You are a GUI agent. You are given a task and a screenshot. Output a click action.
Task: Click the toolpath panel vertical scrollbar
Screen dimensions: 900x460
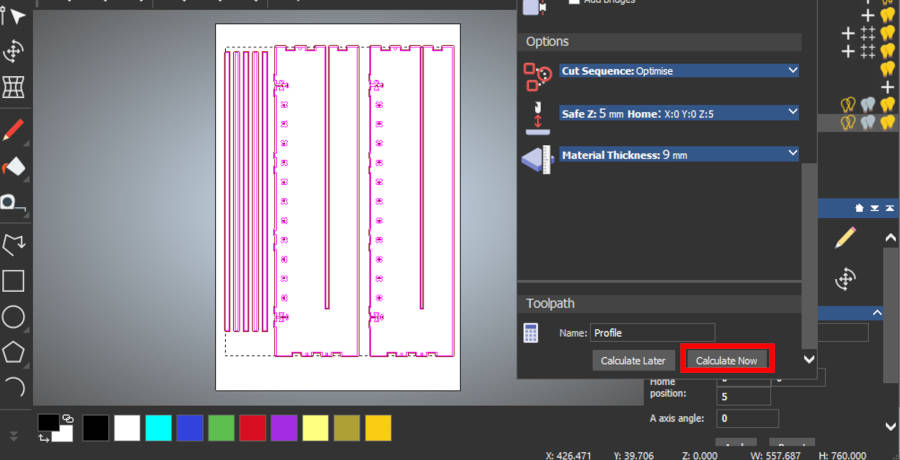(x=809, y=256)
